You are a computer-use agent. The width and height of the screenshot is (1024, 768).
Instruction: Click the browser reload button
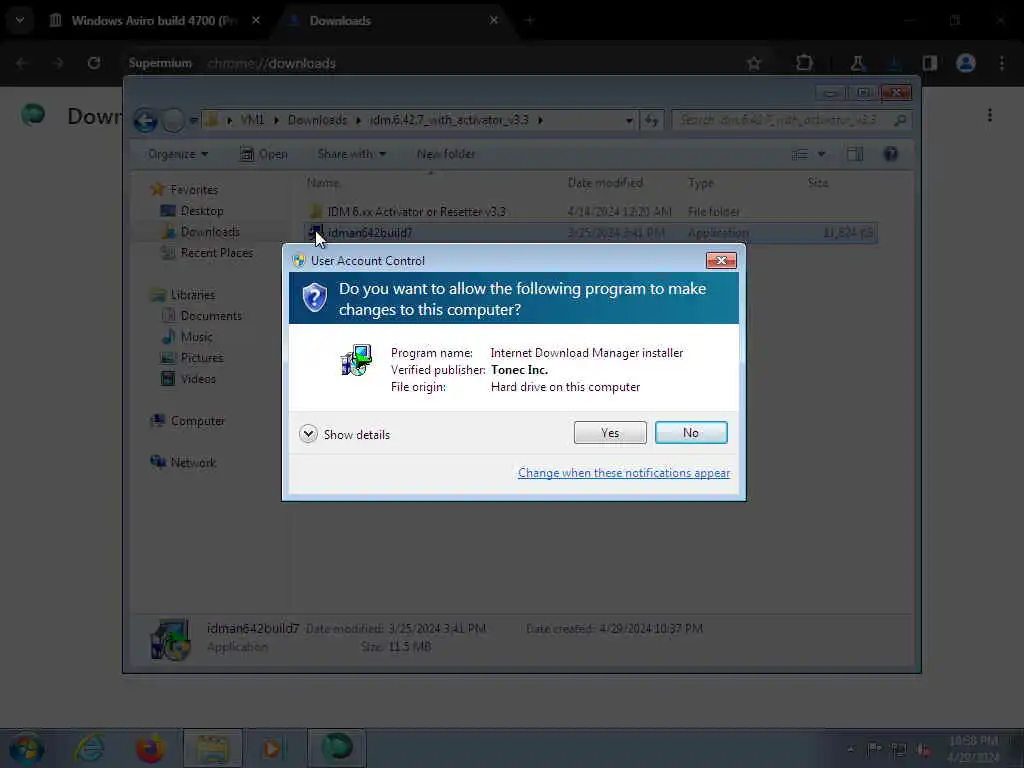94,63
